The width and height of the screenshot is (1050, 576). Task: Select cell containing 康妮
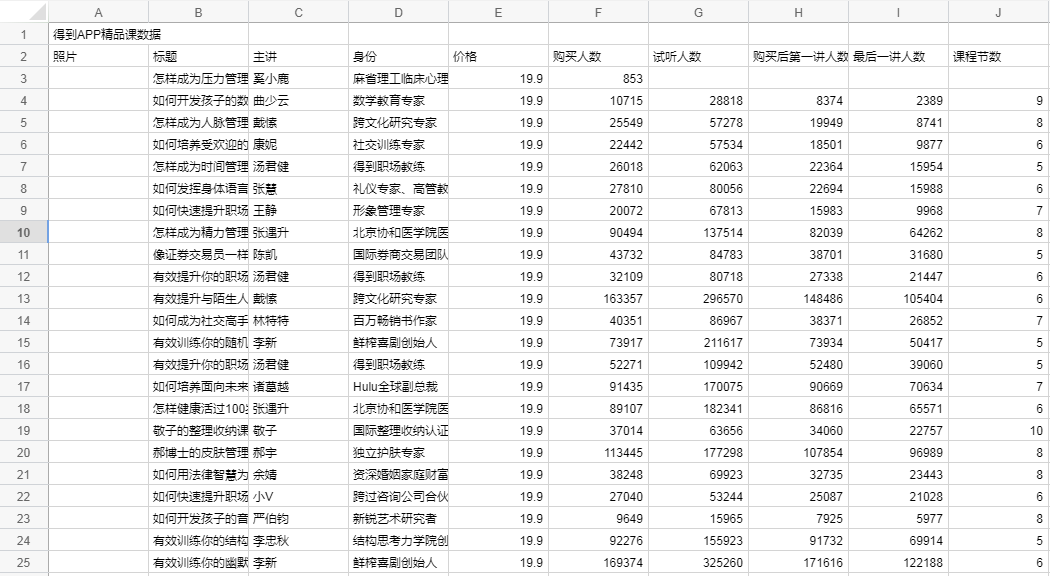click(298, 145)
